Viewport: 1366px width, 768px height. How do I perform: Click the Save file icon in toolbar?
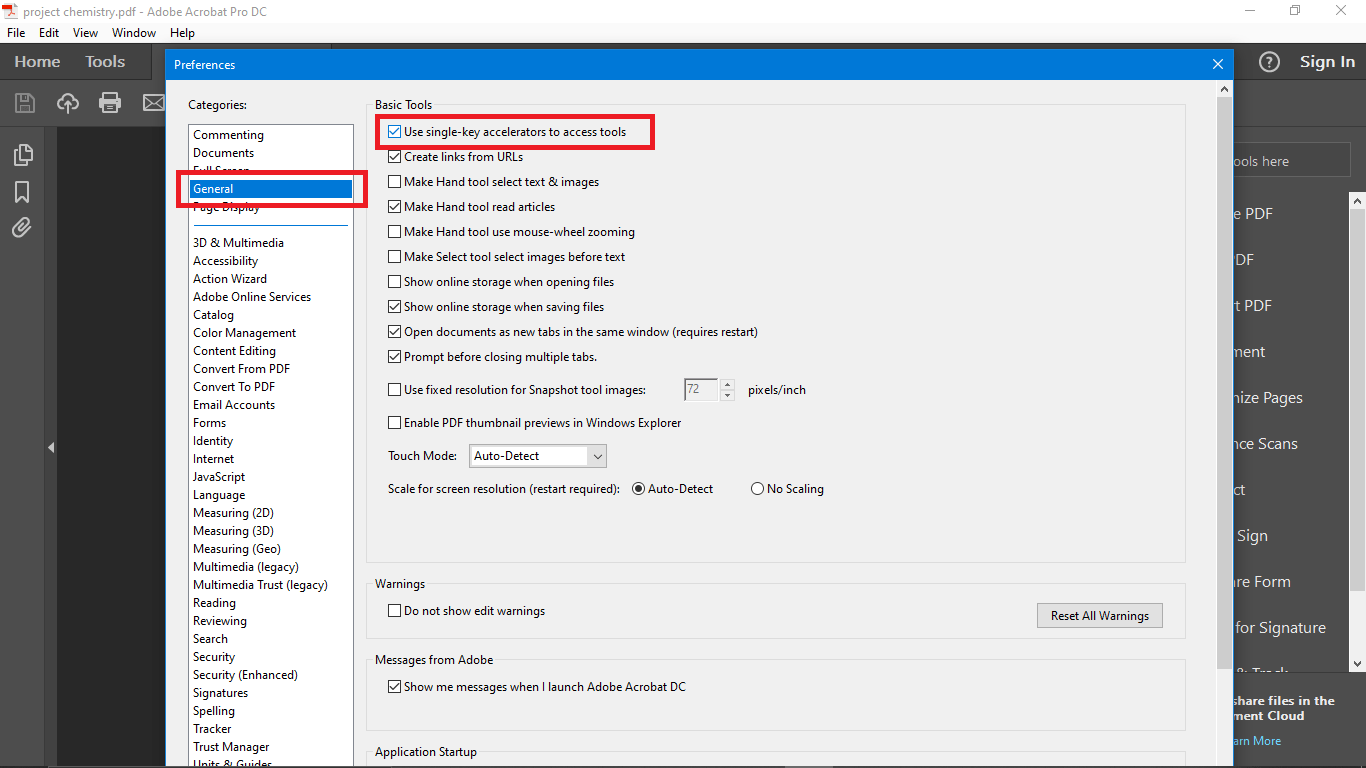click(25, 103)
